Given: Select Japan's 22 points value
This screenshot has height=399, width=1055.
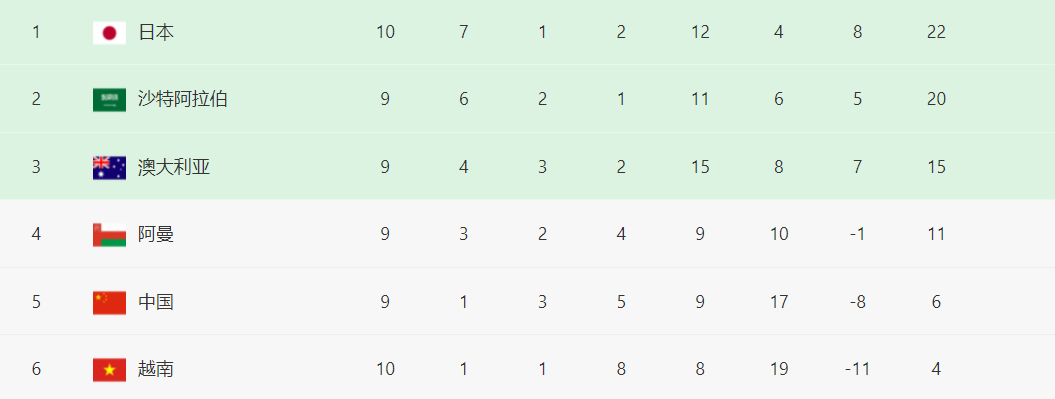Looking at the screenshot, I should point(936,32).
